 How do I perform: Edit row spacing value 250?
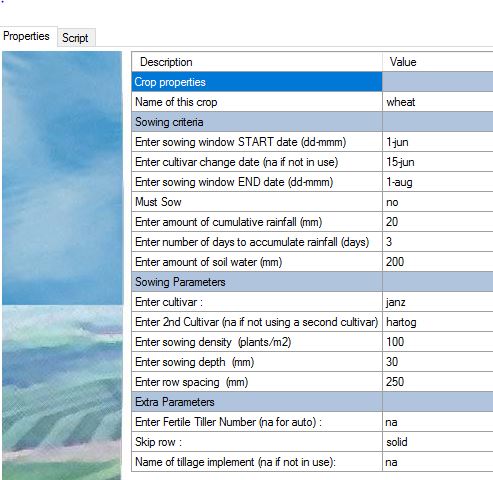(x=438, y=382)
